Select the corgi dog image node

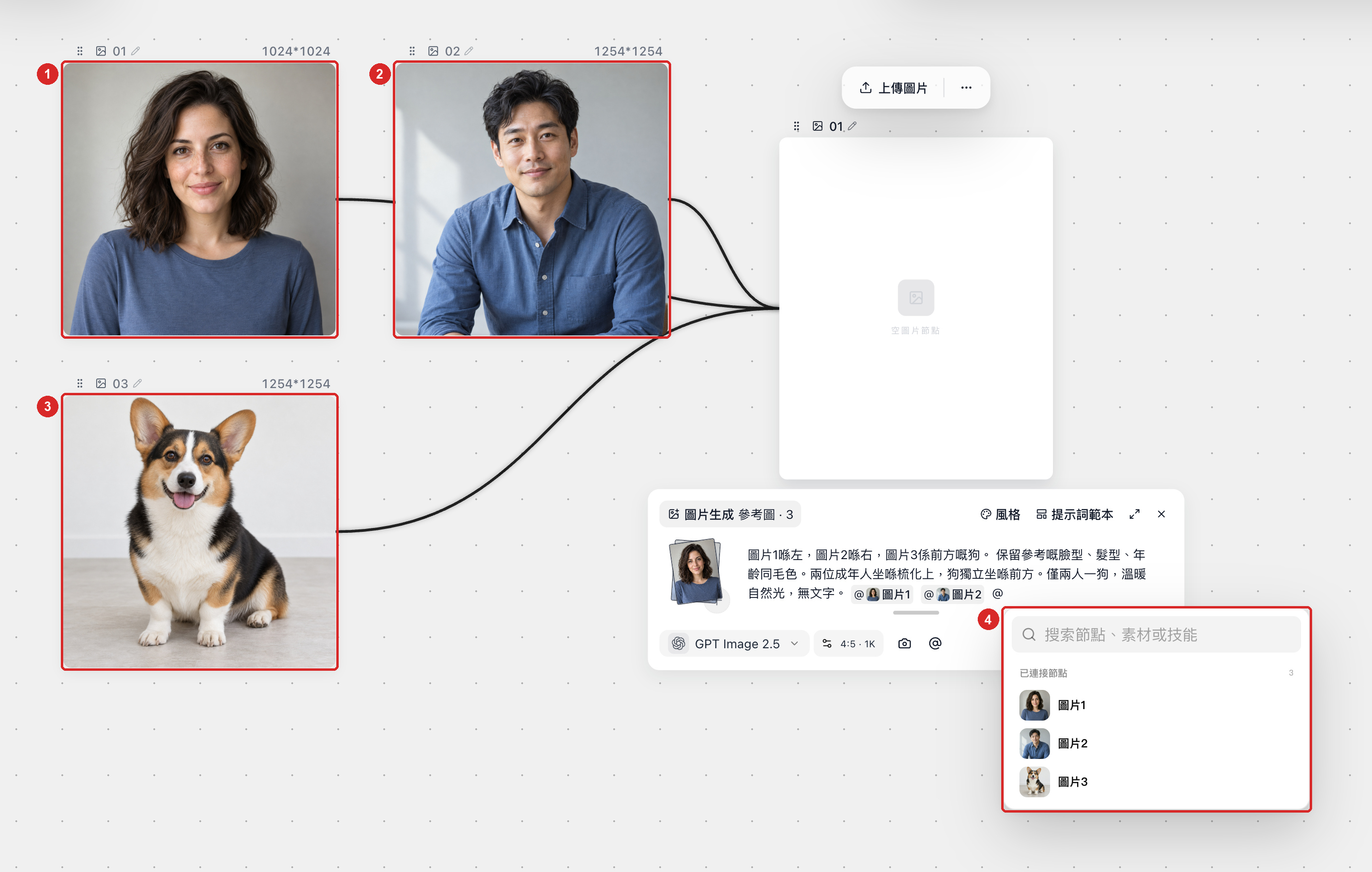[x=199, y=532]
